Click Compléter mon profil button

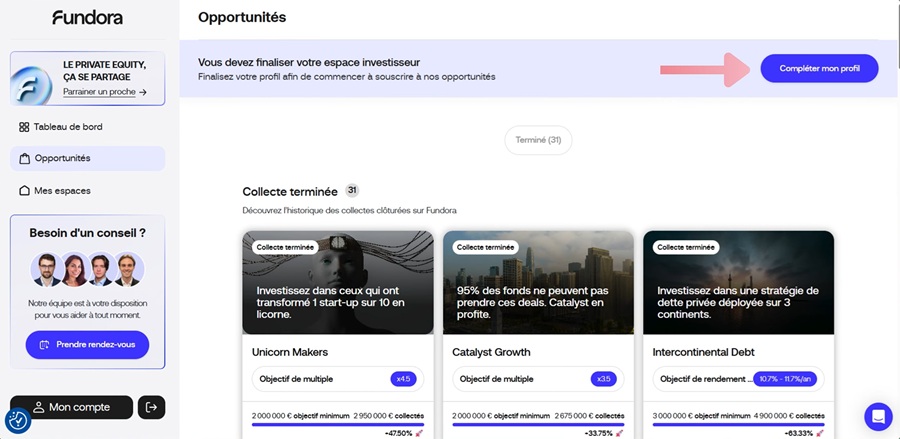point(819,68)
